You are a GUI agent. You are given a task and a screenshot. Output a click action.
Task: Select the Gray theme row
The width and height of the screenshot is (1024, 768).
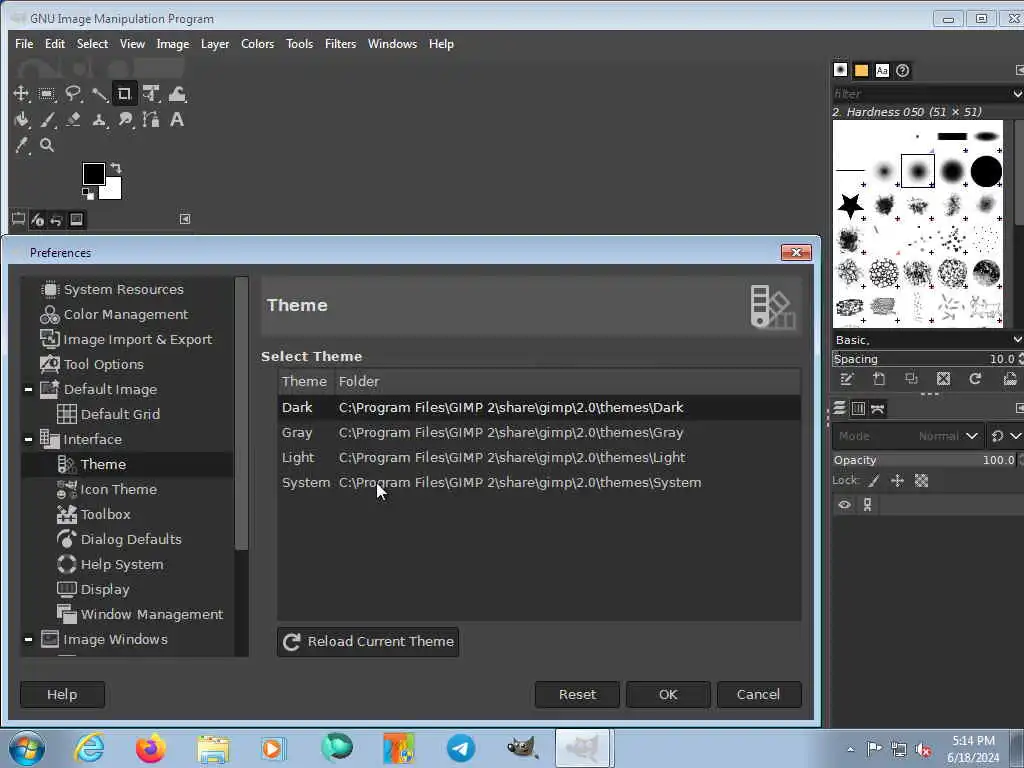(x=539, y=432)
